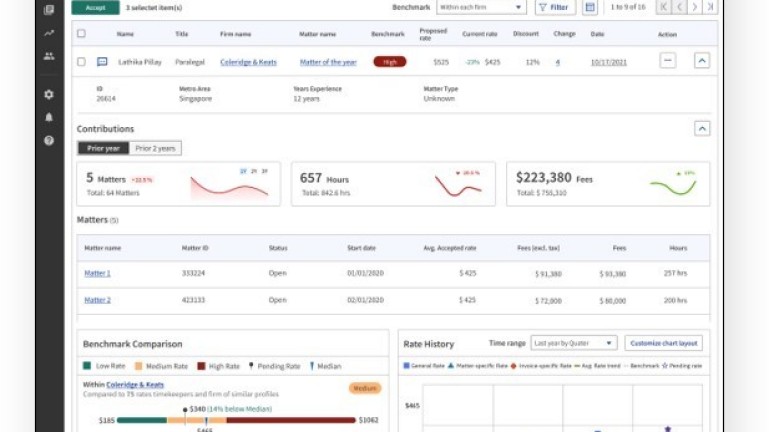Switch to the Prior 2 years tab
The width and height of the screenshot is (769, 432).
tap(155, 148)
